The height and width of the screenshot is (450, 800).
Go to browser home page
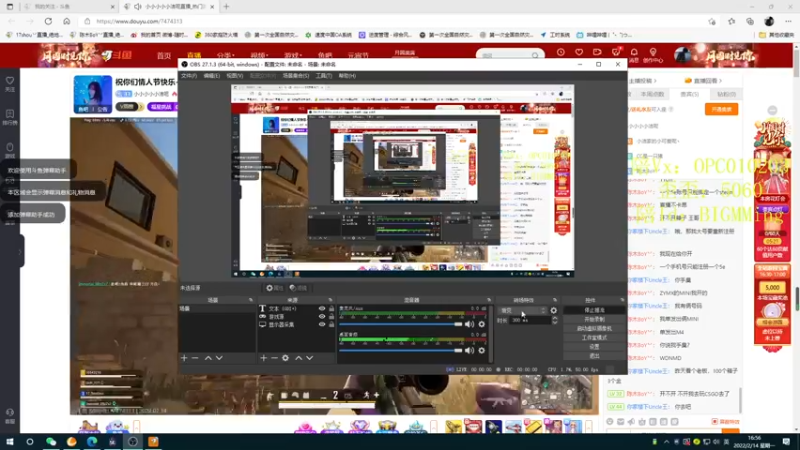pyautogui.click(x=66, y=21)
